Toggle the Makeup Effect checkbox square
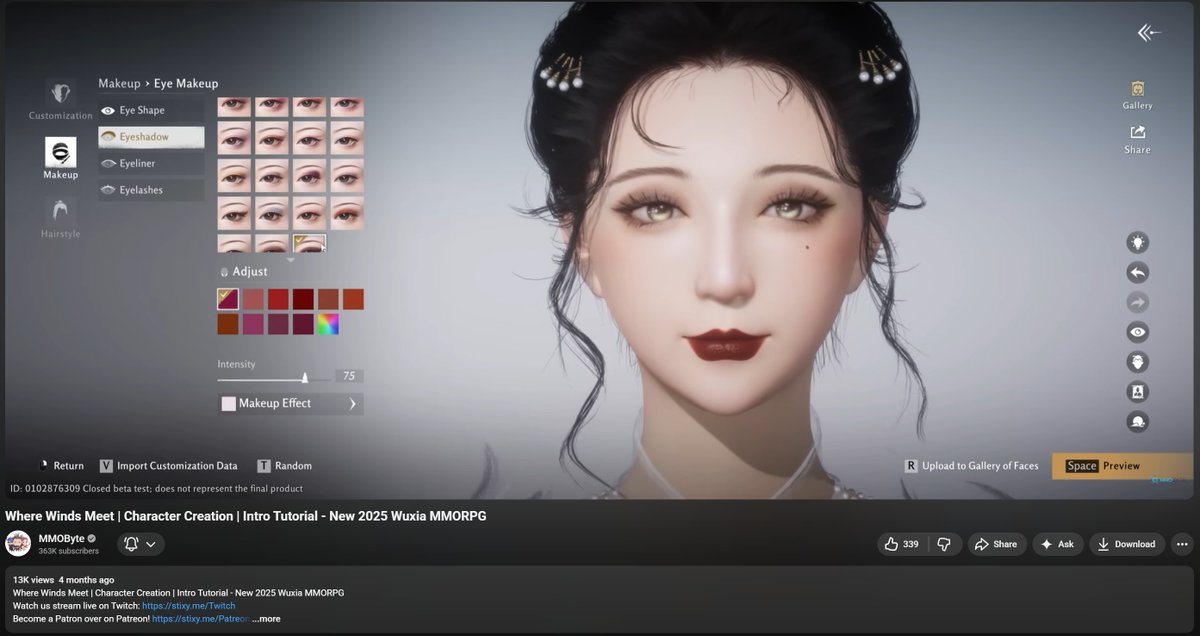The height and width of the screenshot is (636, 1200). [228, 404]
